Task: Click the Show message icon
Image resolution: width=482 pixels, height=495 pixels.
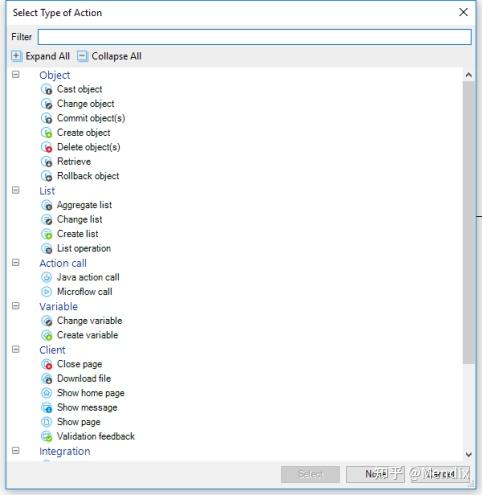Action: tap(46, 407)
